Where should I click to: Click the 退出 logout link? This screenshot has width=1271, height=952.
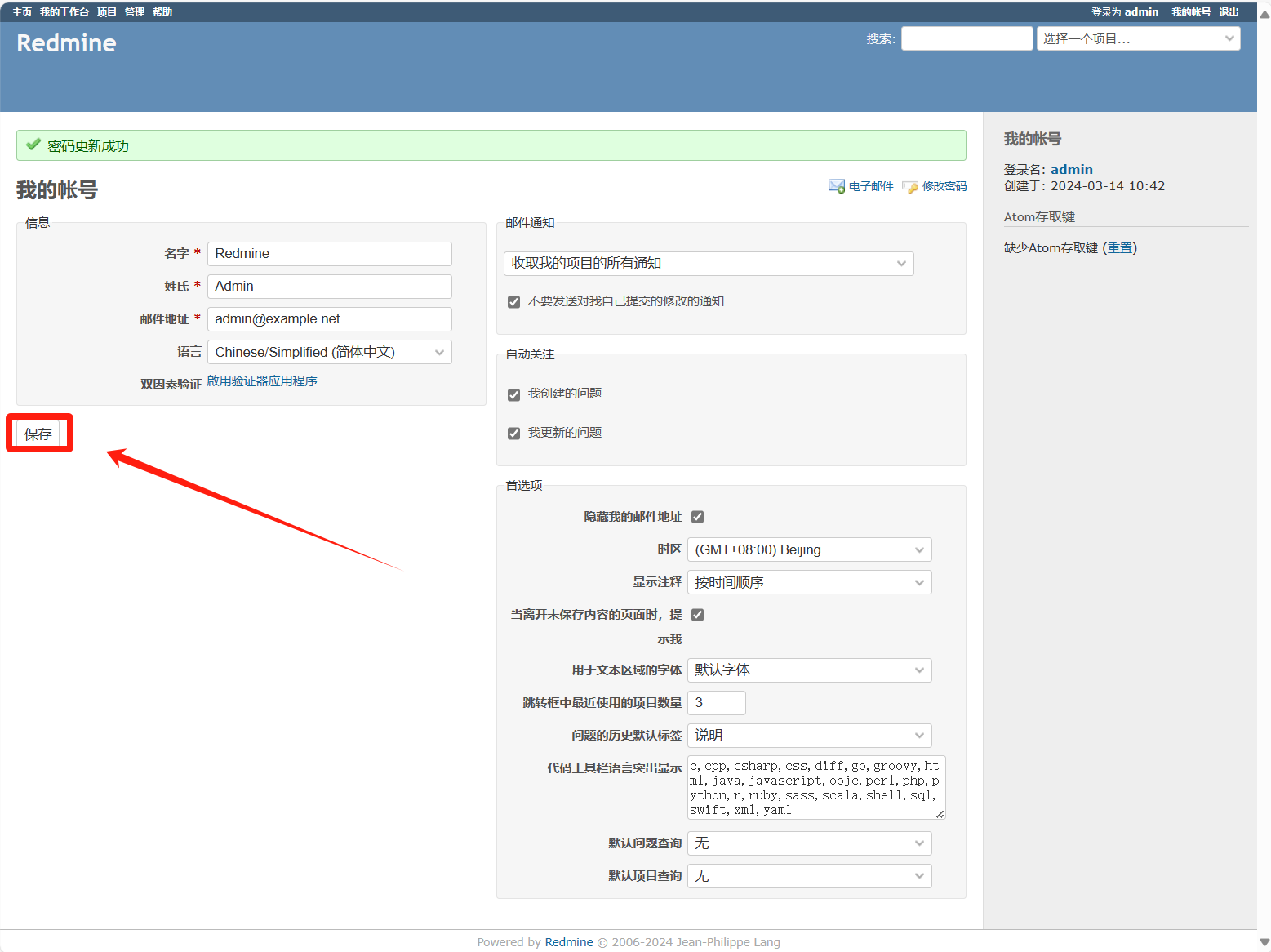(1229, 12)
